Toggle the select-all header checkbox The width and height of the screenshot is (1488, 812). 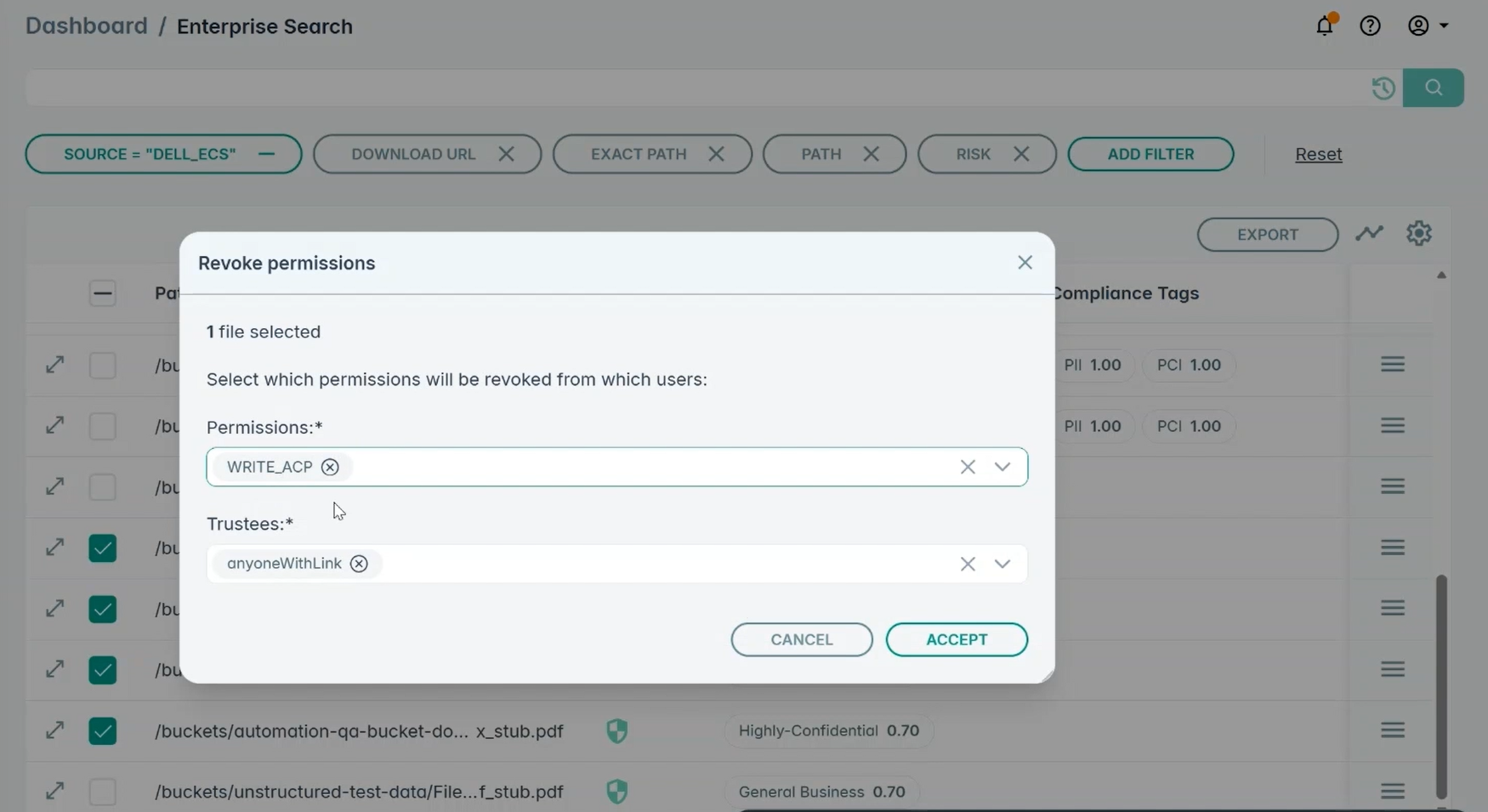pos(103,293)
